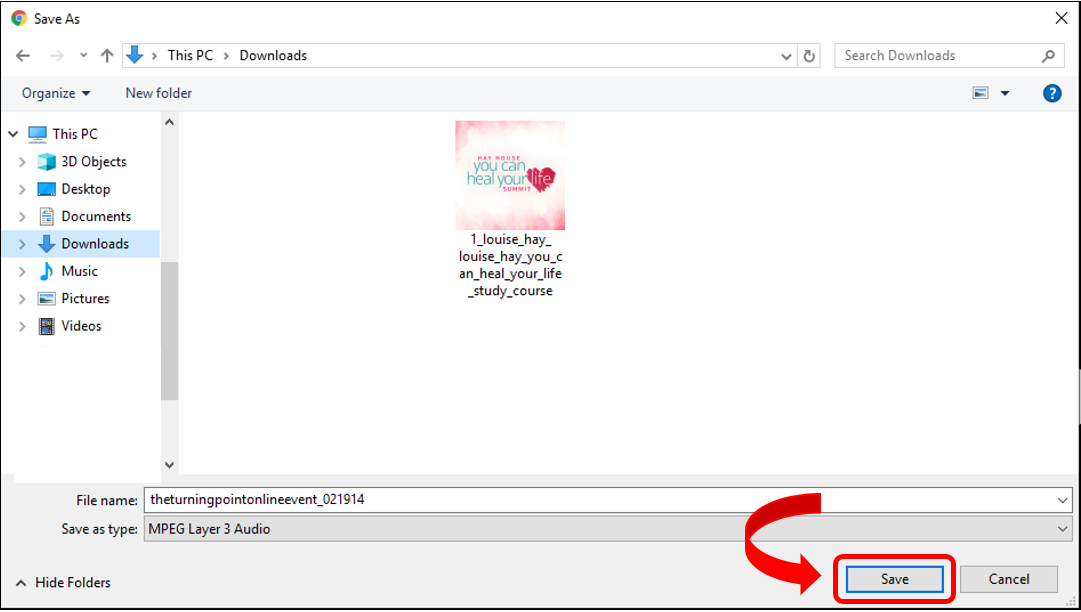Select the louise_hay audio file thumbnail
This screenshot has height=612, width=1081.
click(510, 176)
